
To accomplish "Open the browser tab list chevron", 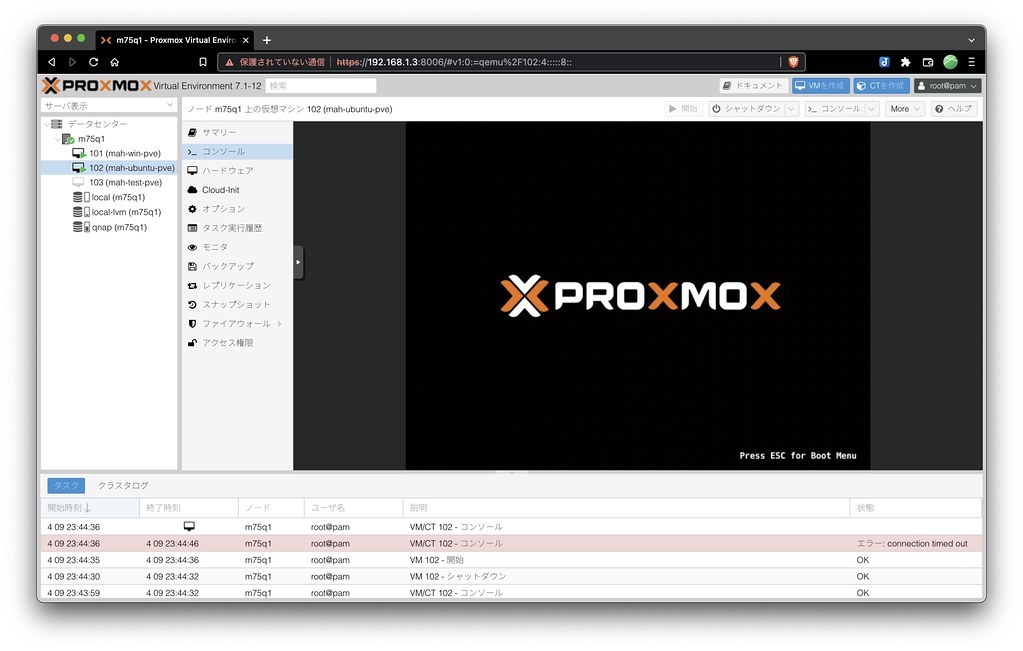I will [x=971, y=40].
